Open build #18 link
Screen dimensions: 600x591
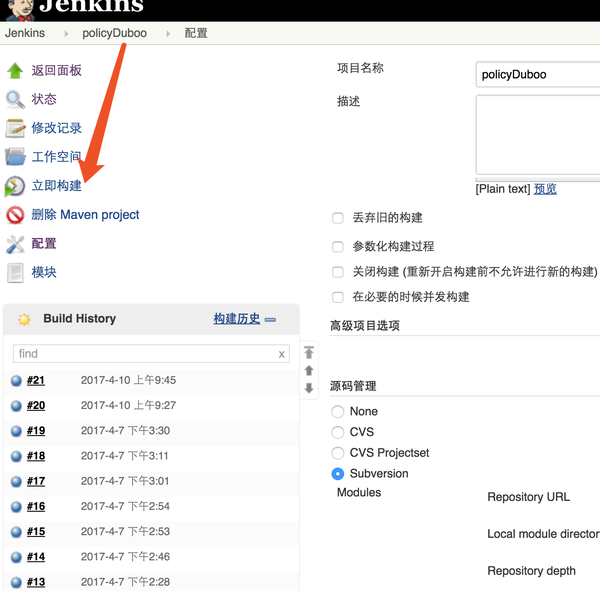pyautogui.click(x=36, y=456)
